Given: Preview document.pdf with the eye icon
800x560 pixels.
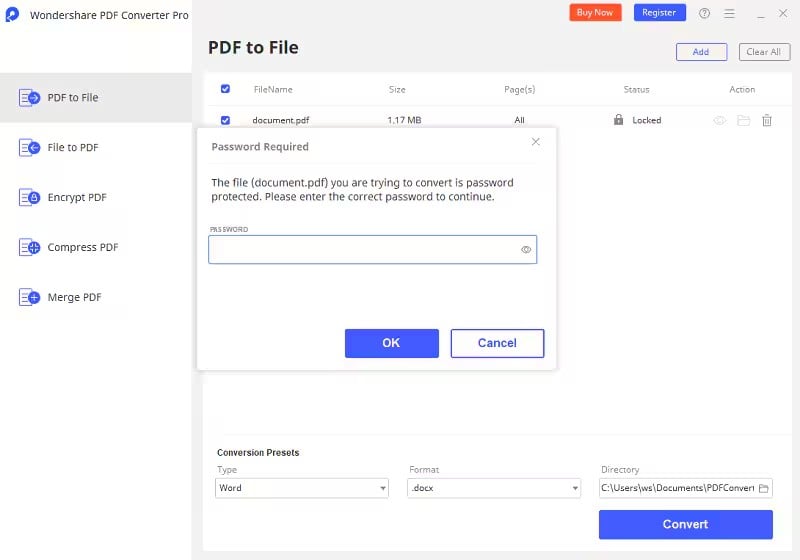Looking at the screenshot, I should tap(719, 120).
